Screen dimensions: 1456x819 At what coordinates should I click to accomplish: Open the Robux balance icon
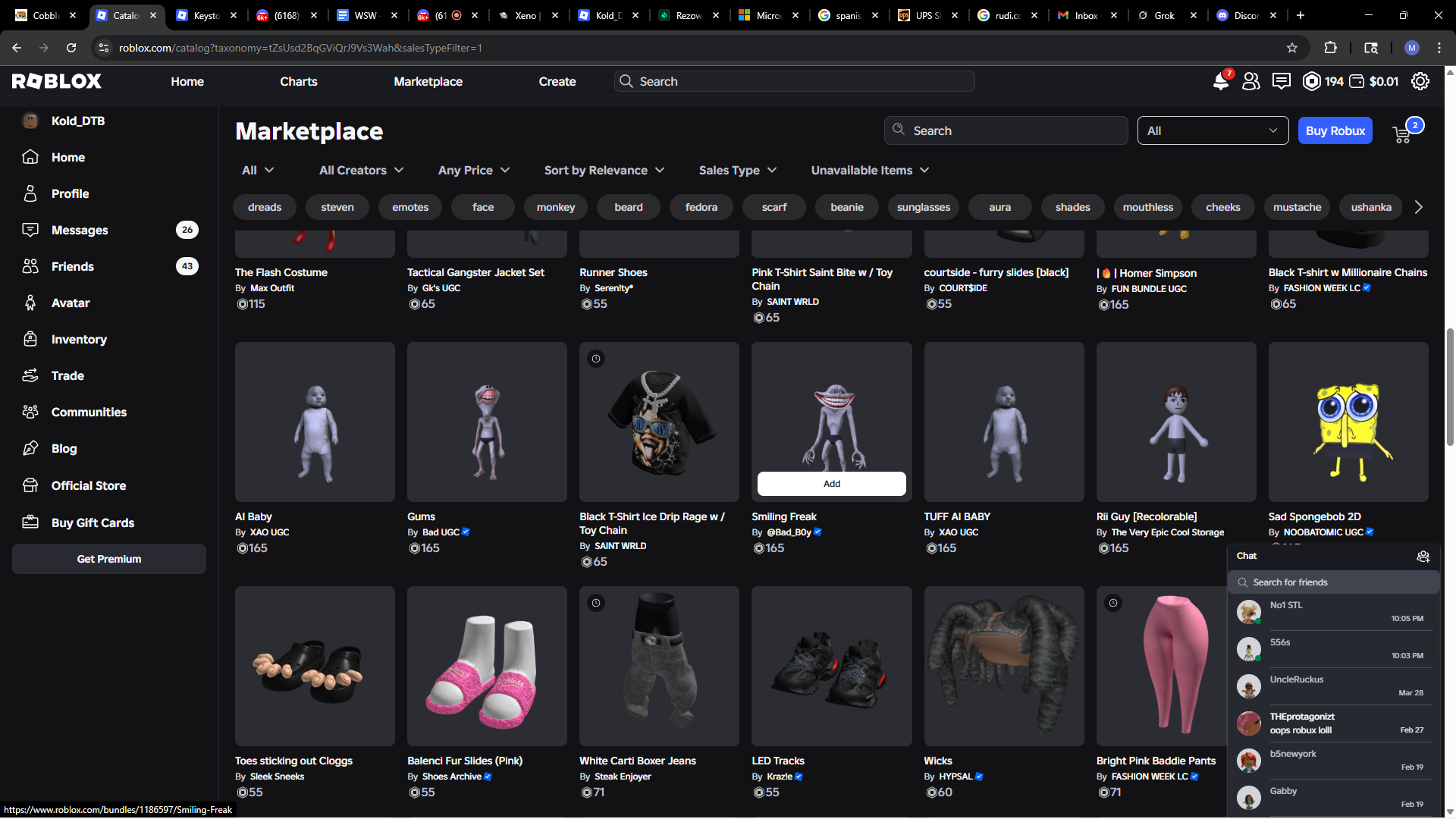coord(1312,81)
